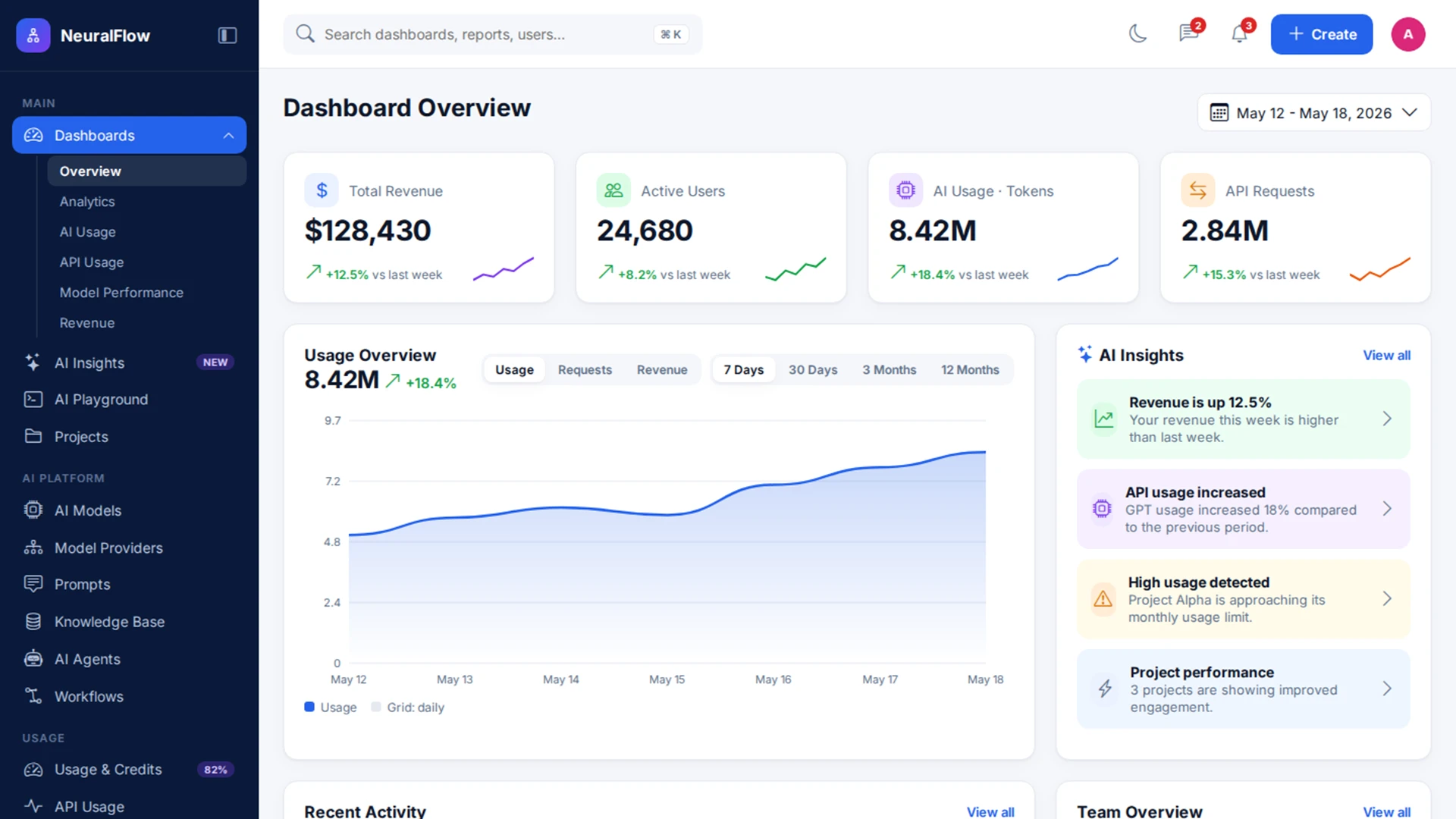Viewport: 1456px width, 819px height.
Task: Open the date range dropdown
Action: click(1314, 112)
